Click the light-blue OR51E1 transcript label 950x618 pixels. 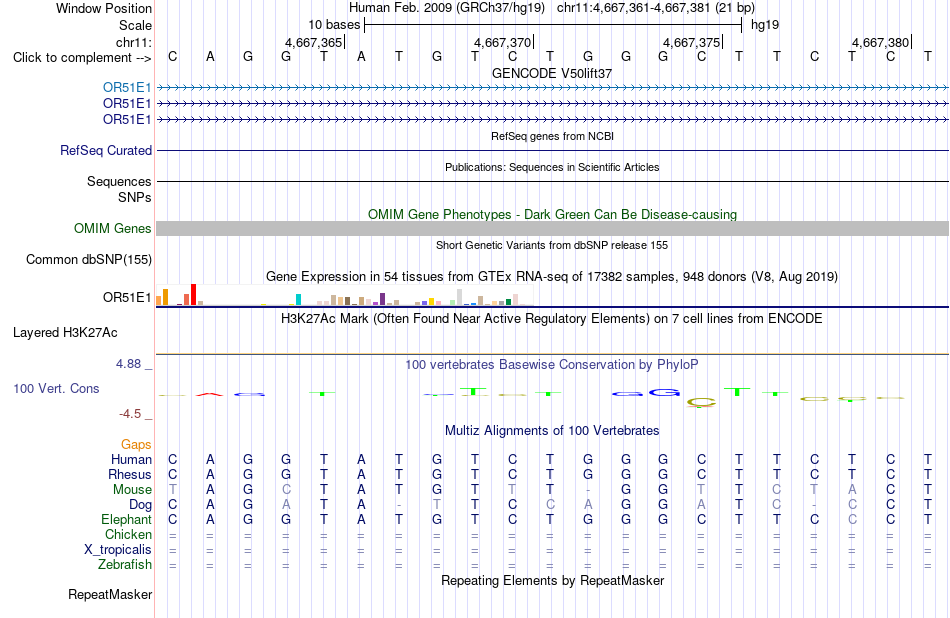click(x=127, y=88)
